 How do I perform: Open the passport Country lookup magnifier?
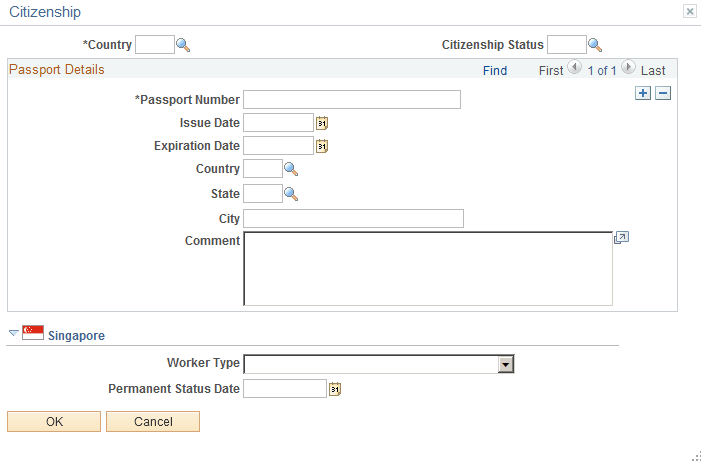[291, 169]
